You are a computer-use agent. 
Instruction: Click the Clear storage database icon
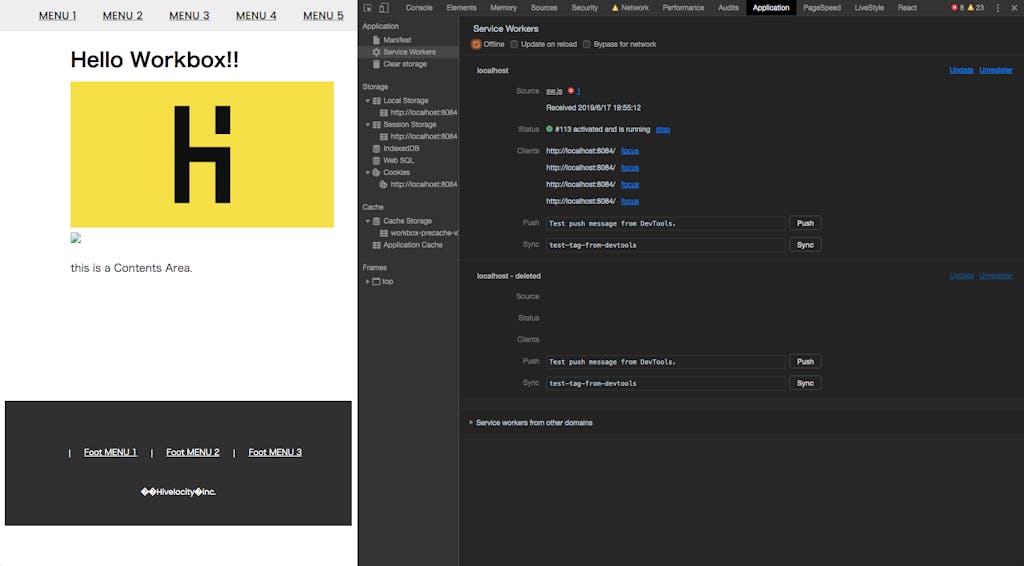coord(376,64)
